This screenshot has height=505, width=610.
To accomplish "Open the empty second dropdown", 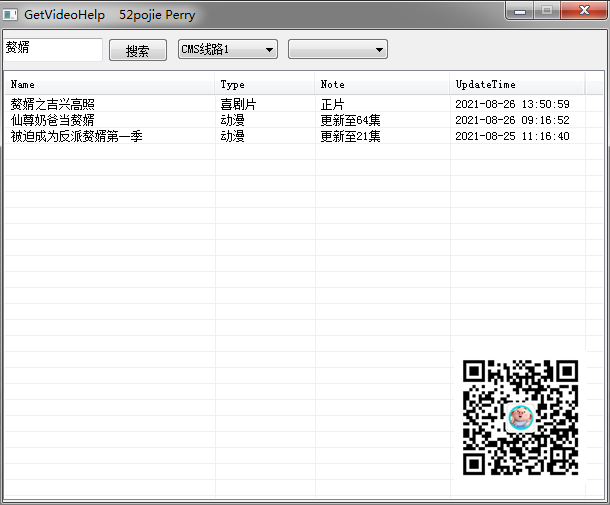I will point(338,49).
